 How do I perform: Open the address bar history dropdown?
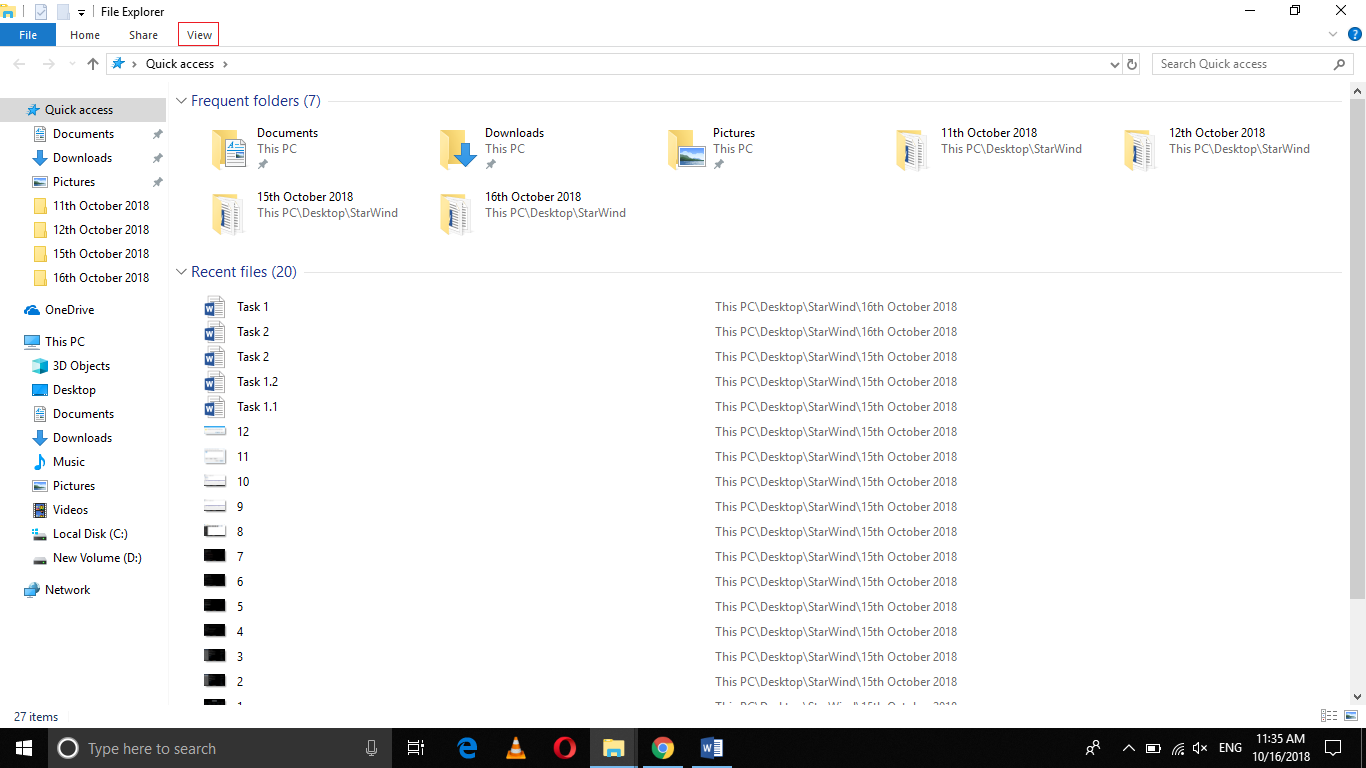pyautogui.click(x=1113, y=63)
